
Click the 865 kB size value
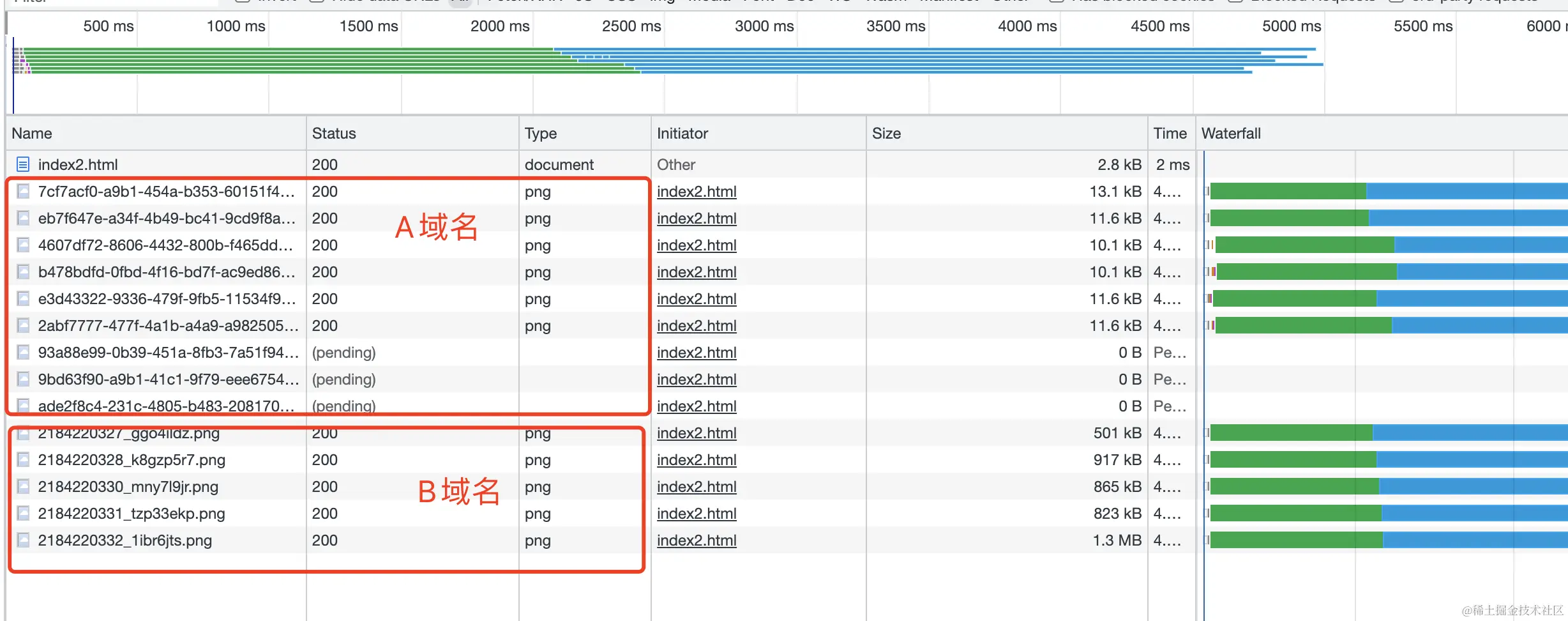click(1117, 487)
